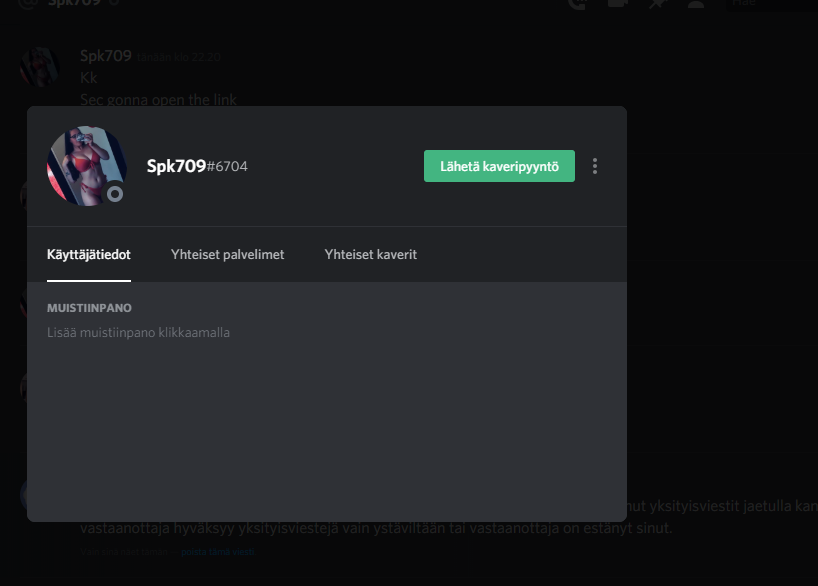Click the offline status indicator on the avatar

point(115,194)
